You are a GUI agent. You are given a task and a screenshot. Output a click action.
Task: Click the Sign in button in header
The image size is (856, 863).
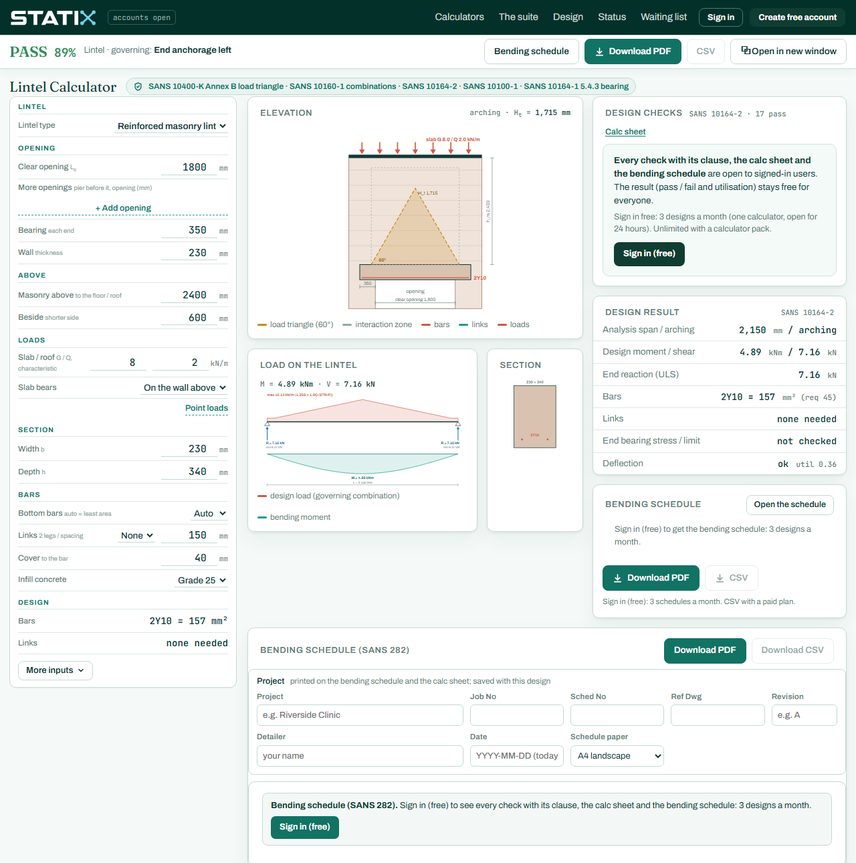click(721, 18)
